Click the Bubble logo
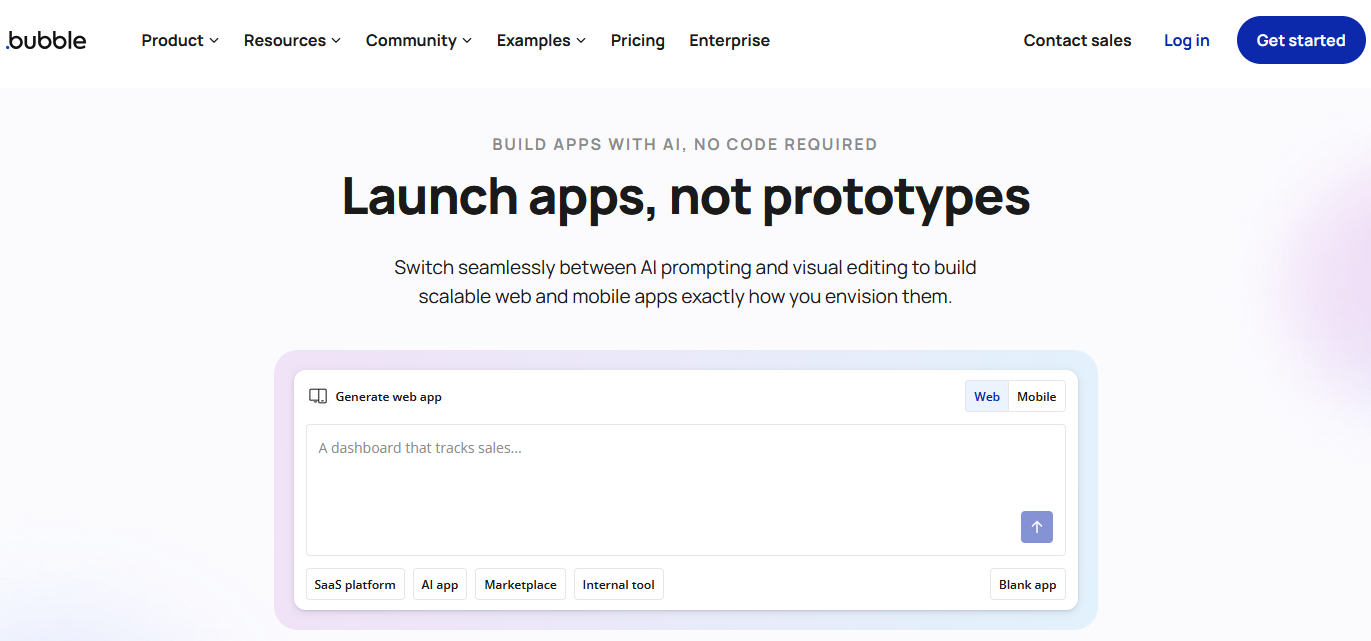The image size is (1371, 641). coord(46,40)
